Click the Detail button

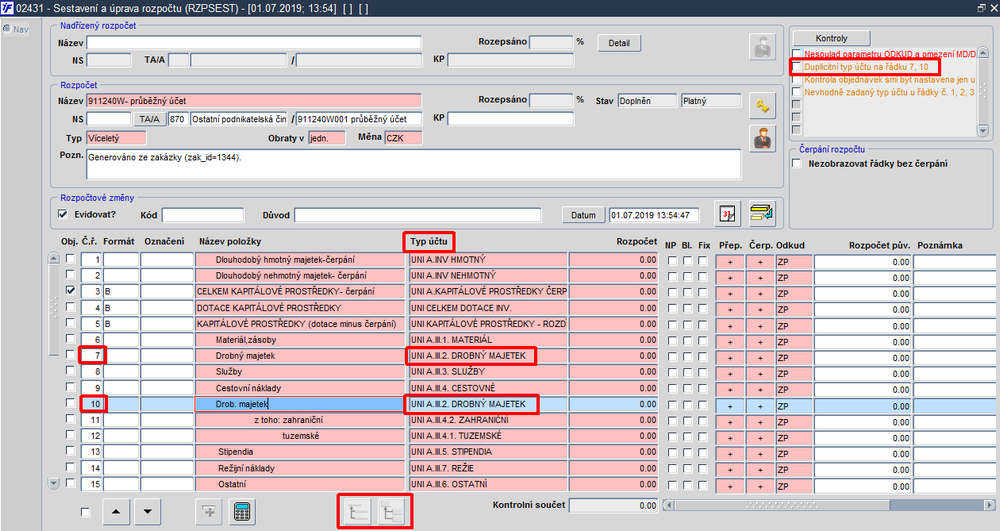click(x=619, y=43)
